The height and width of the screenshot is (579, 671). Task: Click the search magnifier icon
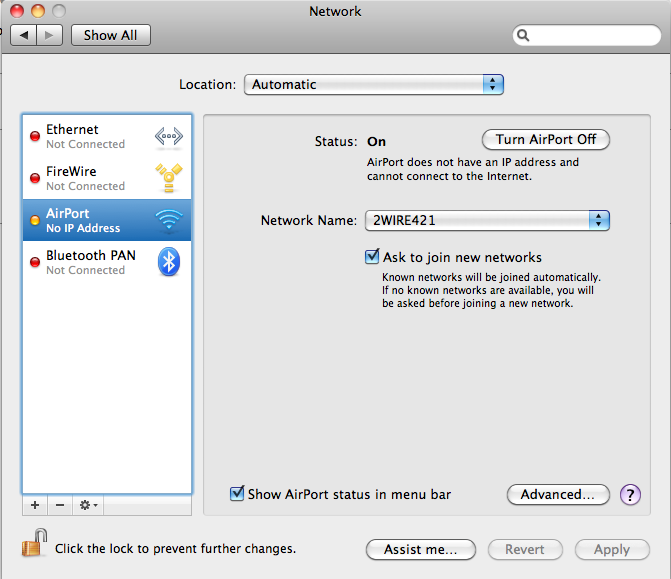tap(523, 35)
